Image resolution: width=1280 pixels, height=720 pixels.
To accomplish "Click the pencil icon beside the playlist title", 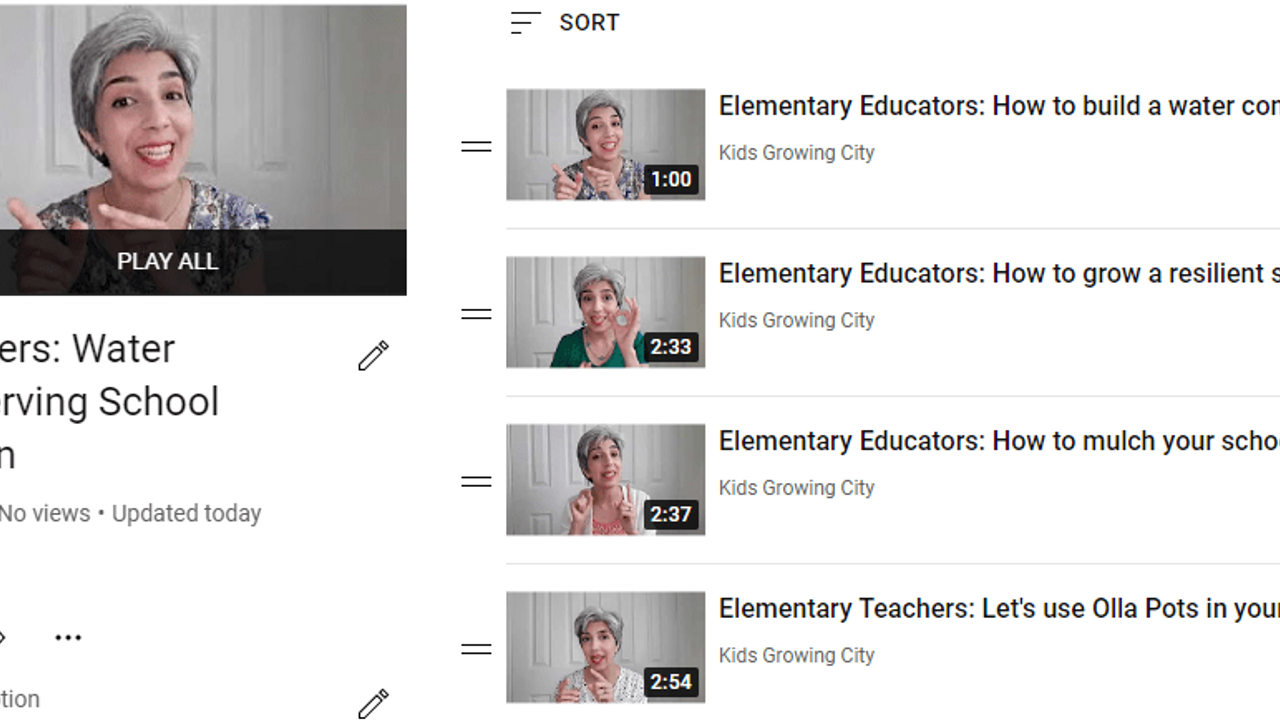I will coord(373,356).
